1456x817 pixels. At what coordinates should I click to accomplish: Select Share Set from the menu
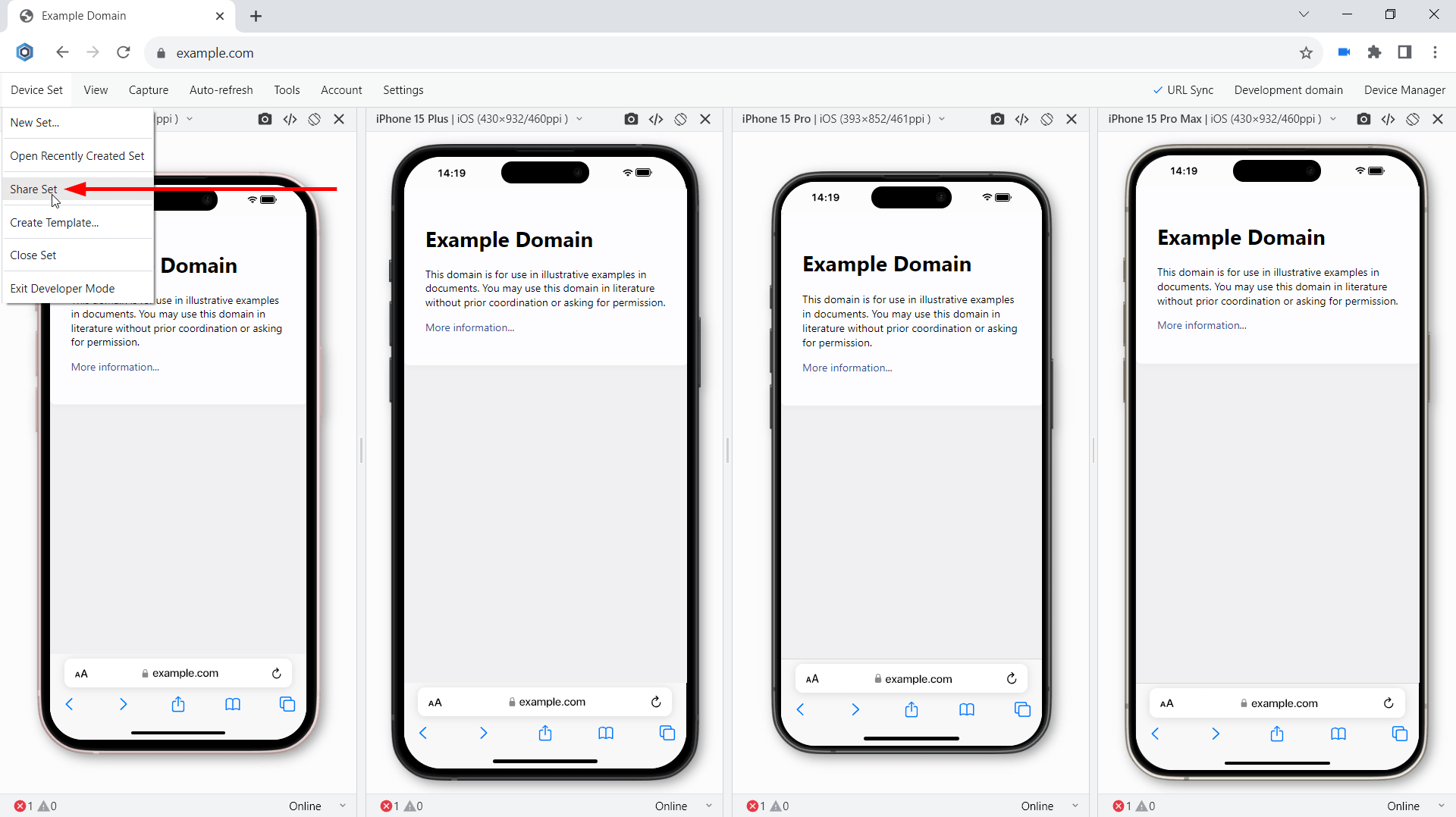pos(33,189)
